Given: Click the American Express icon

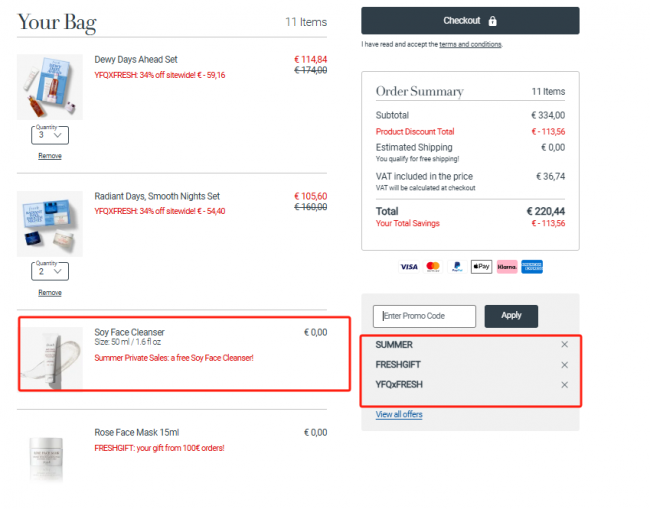Looking at the screenshot, I should [x=532, y=267].
